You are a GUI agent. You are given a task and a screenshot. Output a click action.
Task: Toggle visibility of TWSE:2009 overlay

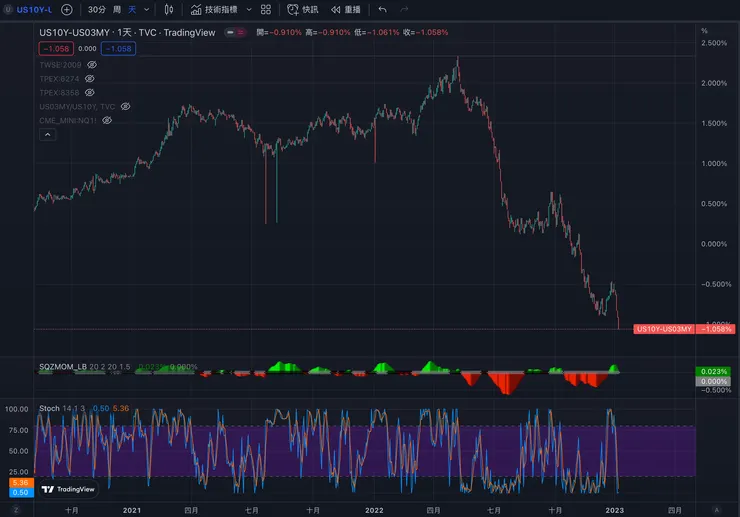pos(92,65)
